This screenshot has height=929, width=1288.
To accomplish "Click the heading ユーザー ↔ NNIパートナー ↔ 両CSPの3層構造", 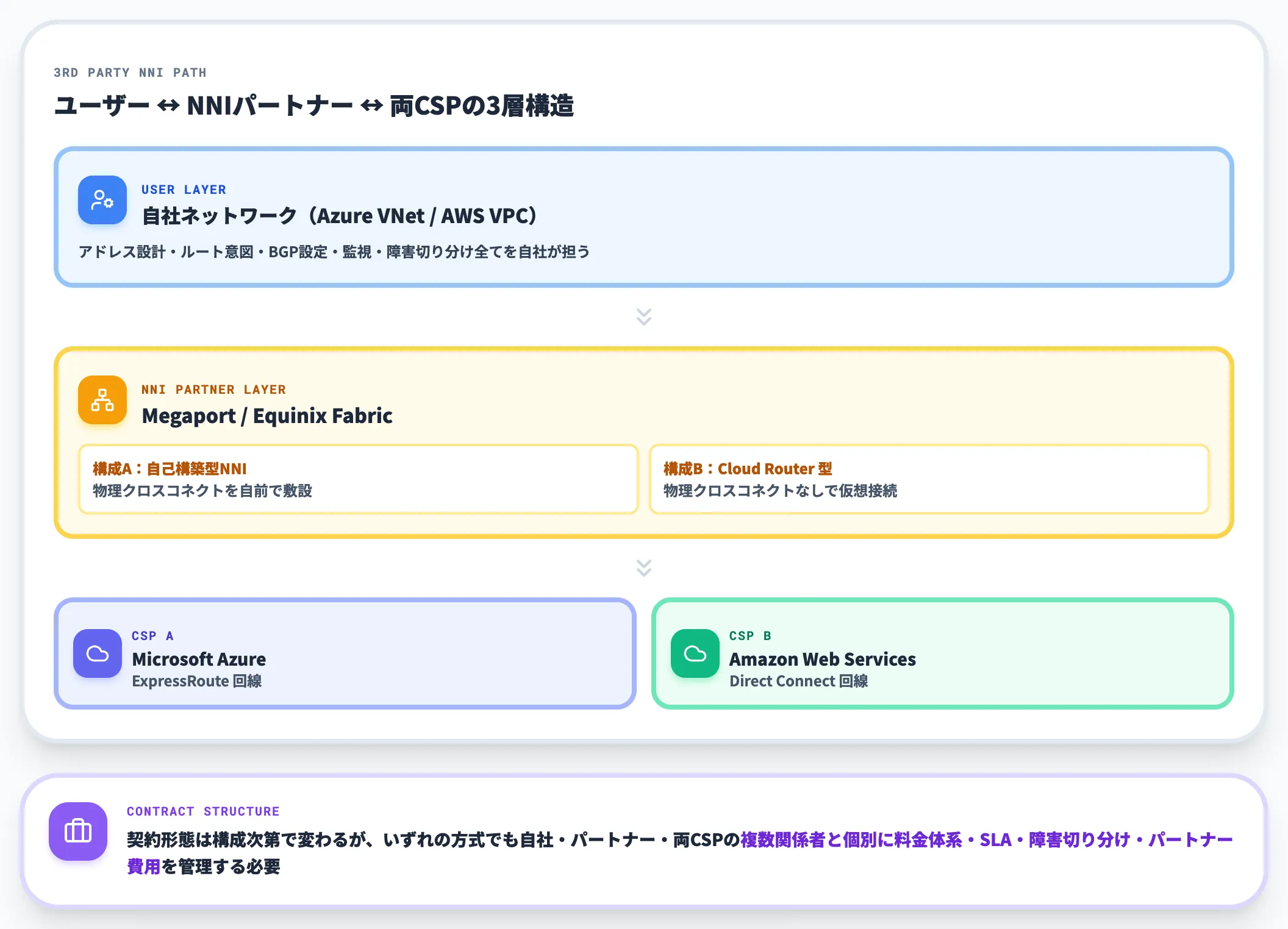I will pos(314,105).
